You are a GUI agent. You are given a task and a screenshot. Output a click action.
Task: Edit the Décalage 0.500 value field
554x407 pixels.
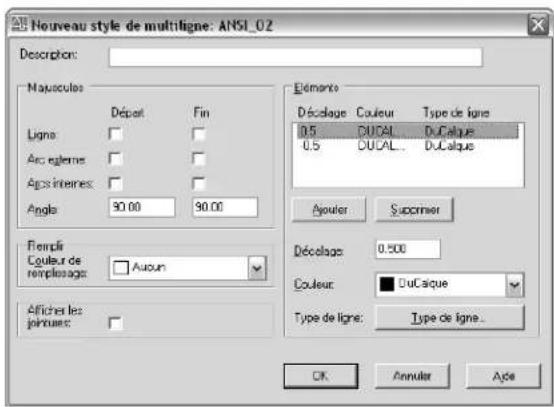pyautogui.click(x=408, y=249)
